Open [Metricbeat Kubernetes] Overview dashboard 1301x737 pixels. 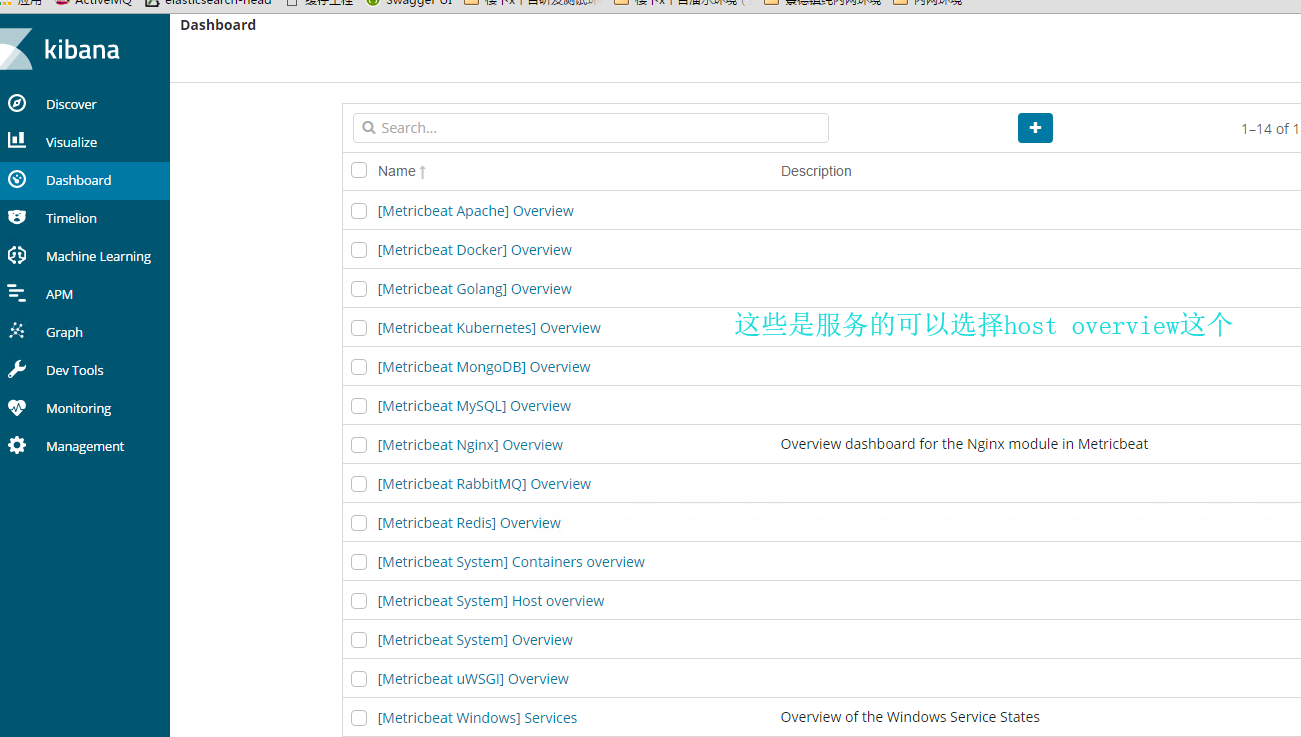[x=489, y=328]
